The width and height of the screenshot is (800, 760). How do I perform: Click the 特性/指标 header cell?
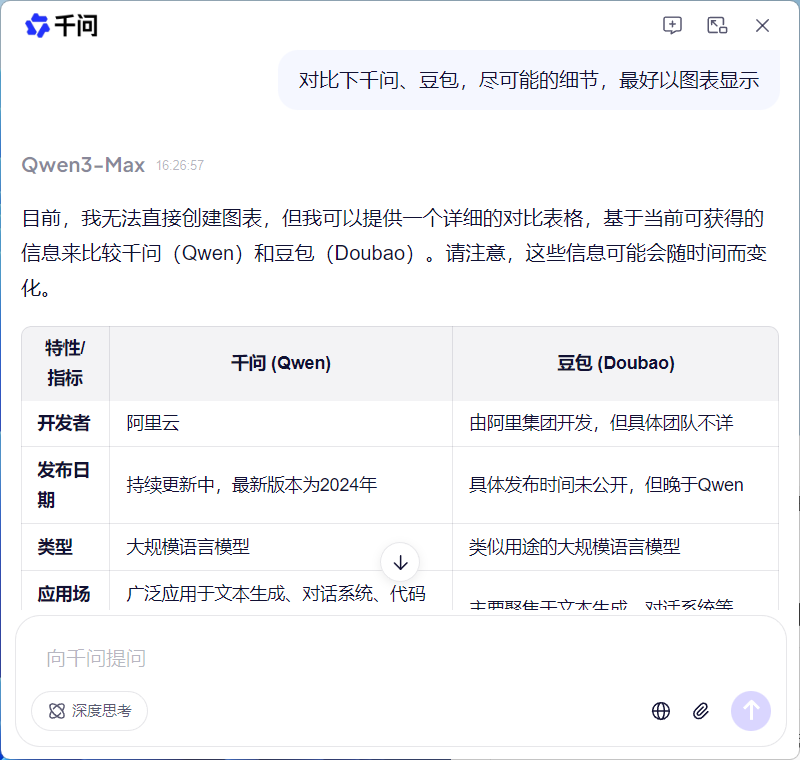click(x=65, y=363)
